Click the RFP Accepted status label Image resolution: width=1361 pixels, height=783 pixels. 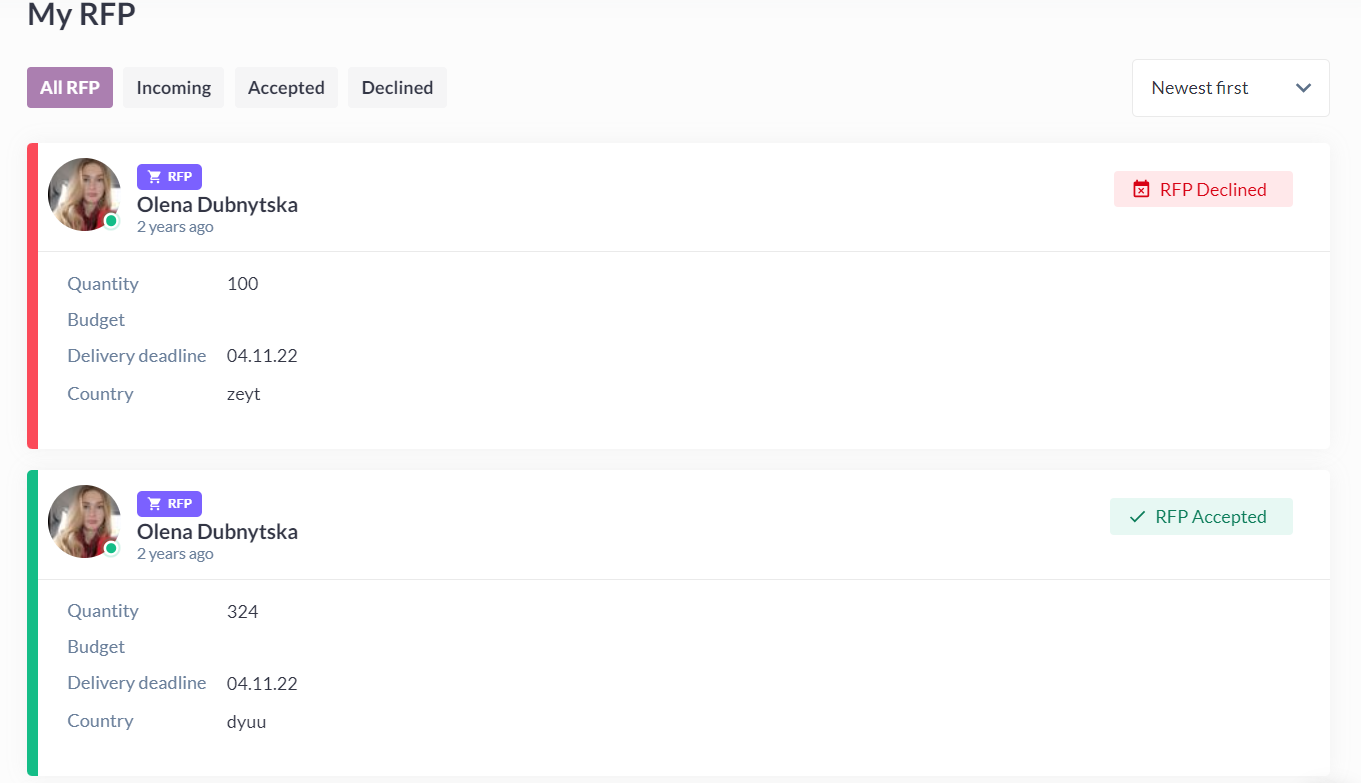[x=1210, y=517]
